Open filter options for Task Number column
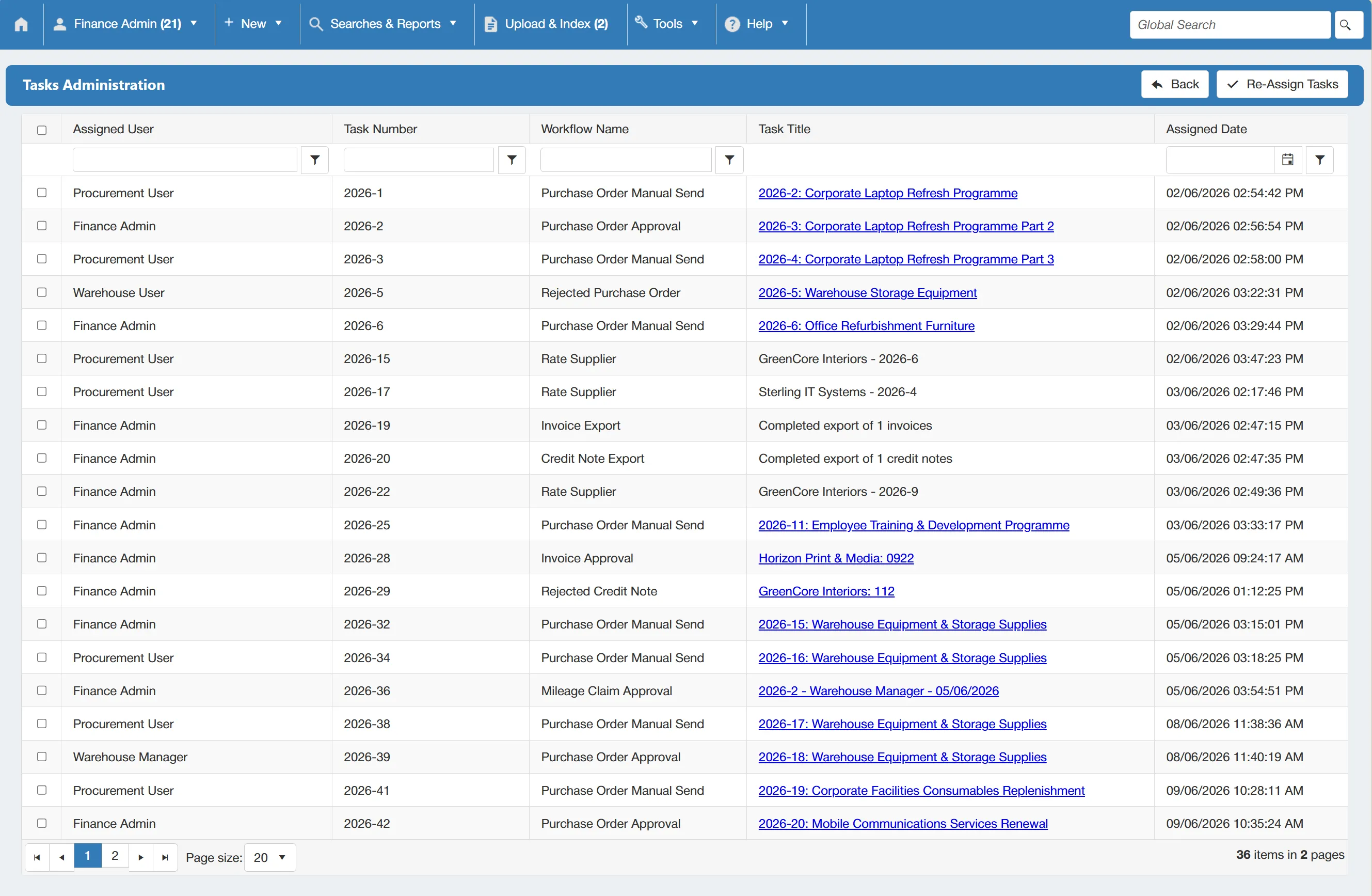Screen dimensions: 1372x896 pos(512,160)
